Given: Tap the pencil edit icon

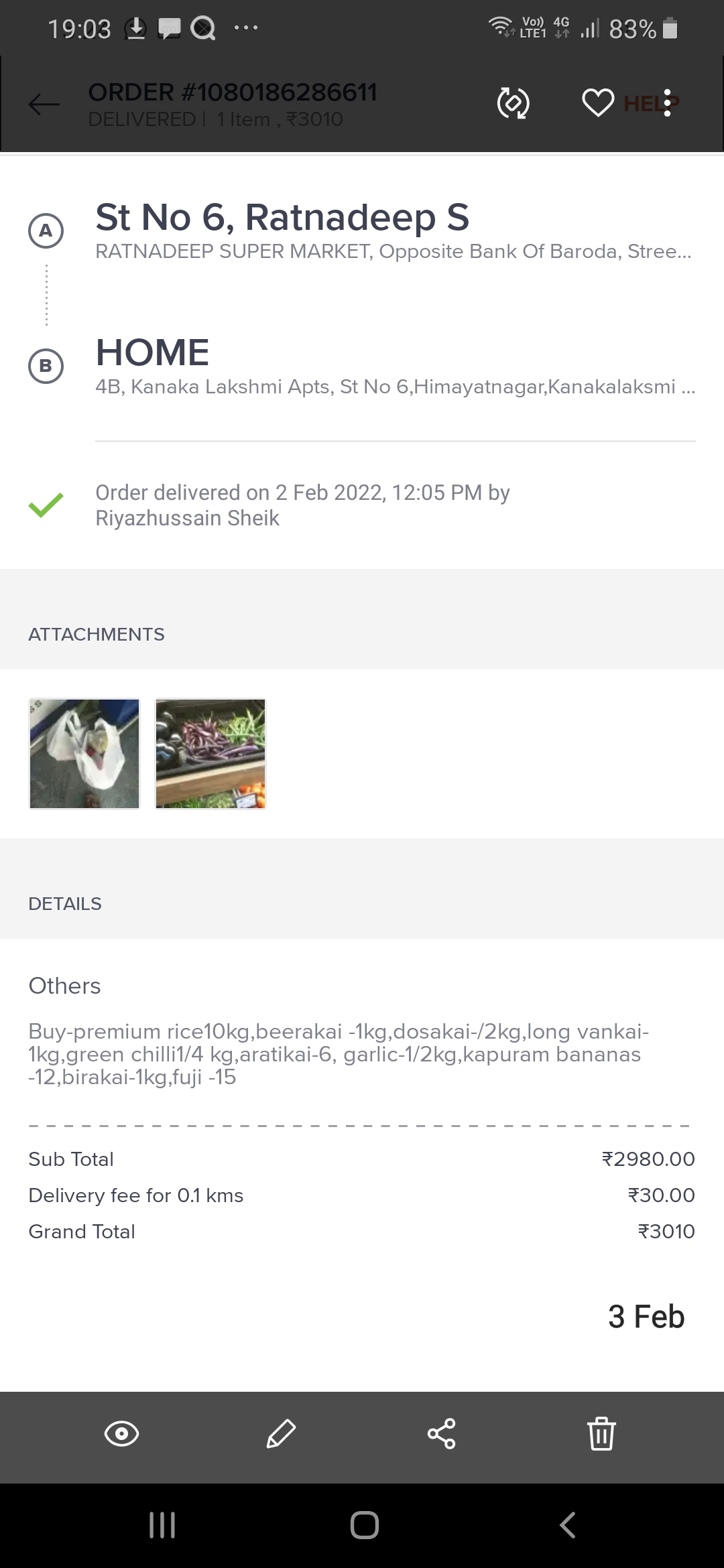Looking at the screenshot, I should [x=281, y=1434].
